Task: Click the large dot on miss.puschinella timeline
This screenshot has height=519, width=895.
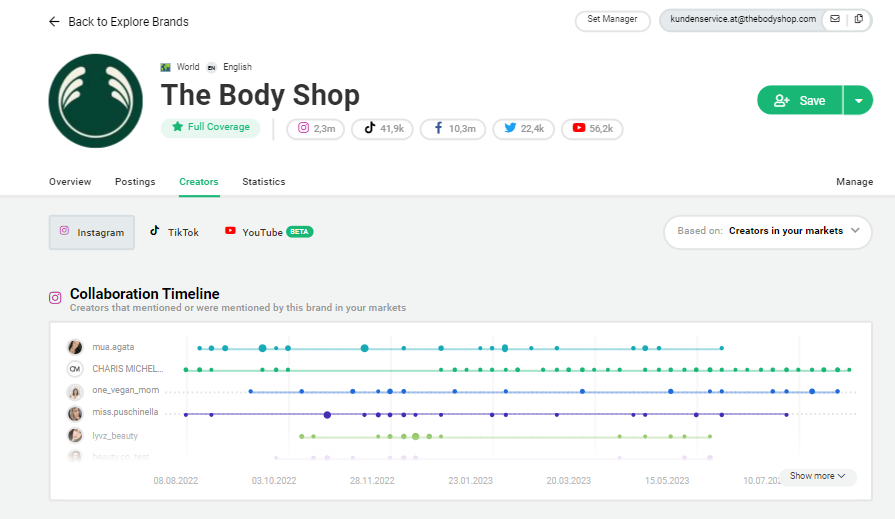Action: tap(327, 415)
